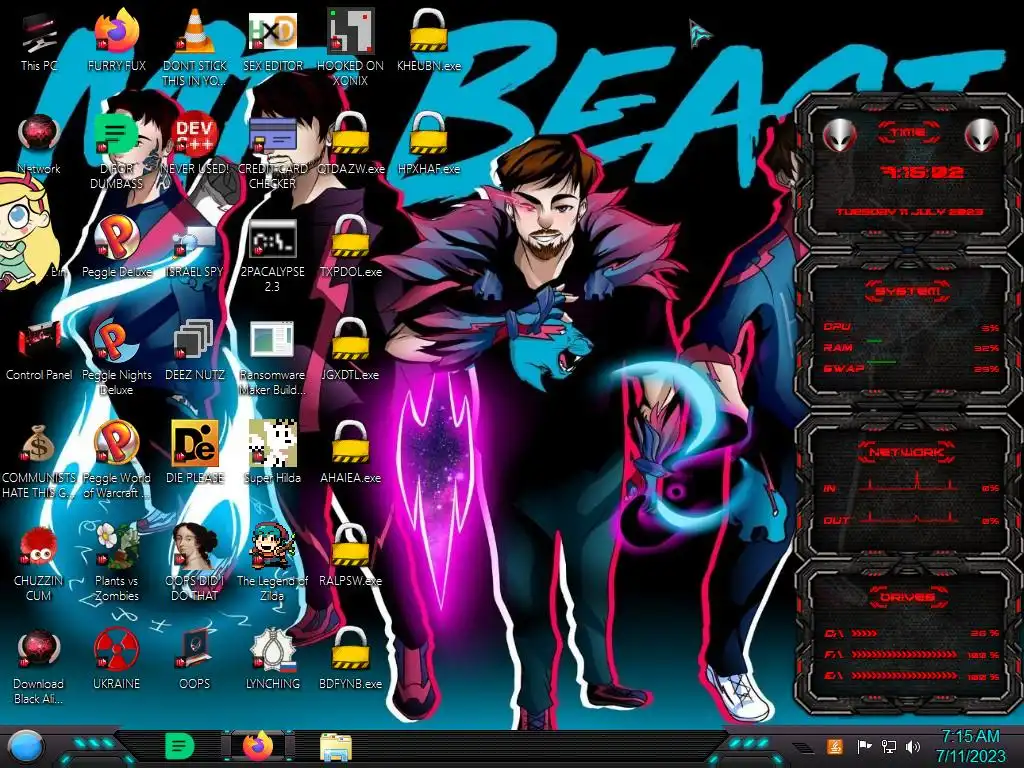Image resolution: width=1024 pixels, height=768 pixels.
Task: Open money bag COMMUNISTS HATE shortcut
Action: [39, 460]
